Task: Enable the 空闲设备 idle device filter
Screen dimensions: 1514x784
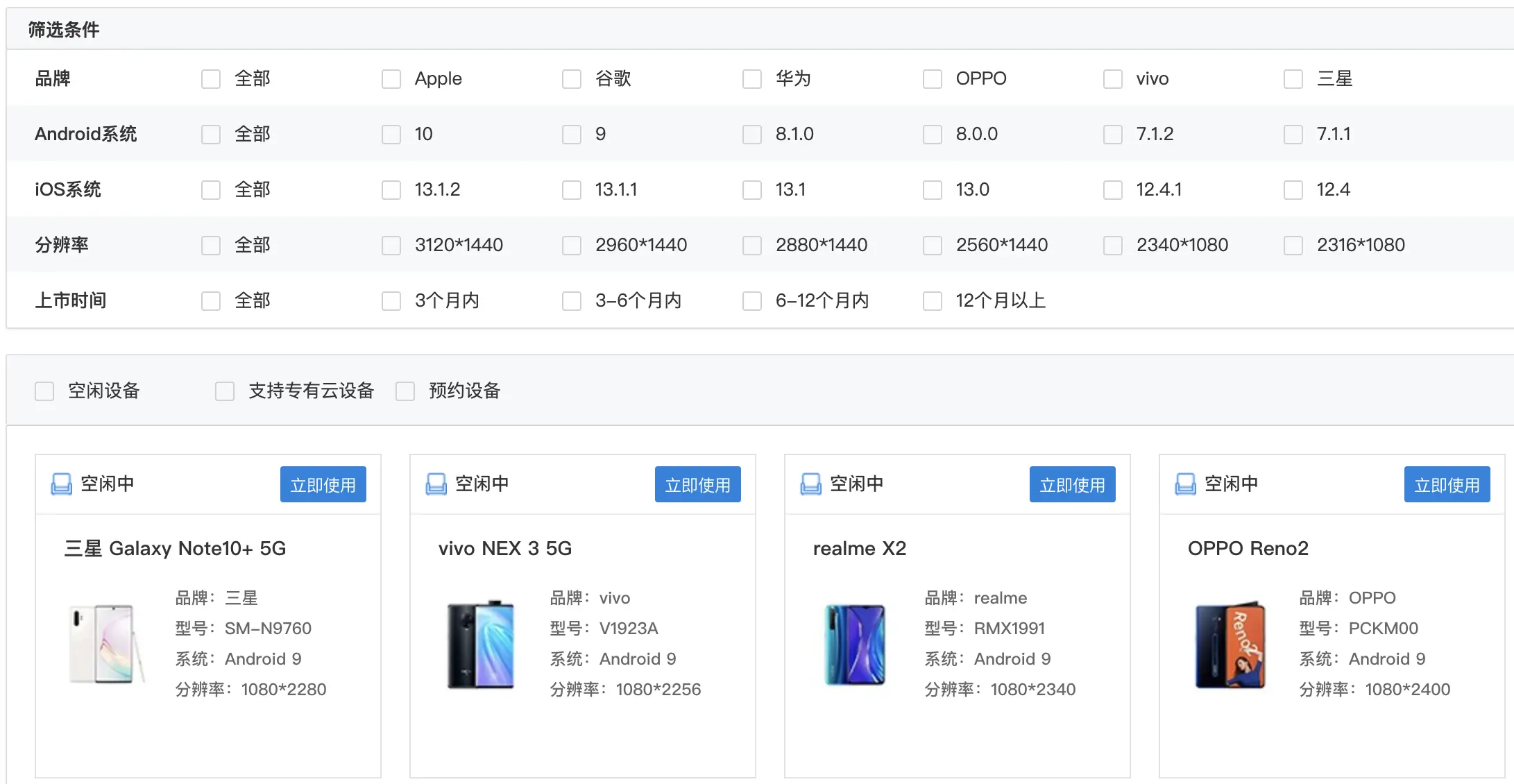Action: tap(44, 391)
